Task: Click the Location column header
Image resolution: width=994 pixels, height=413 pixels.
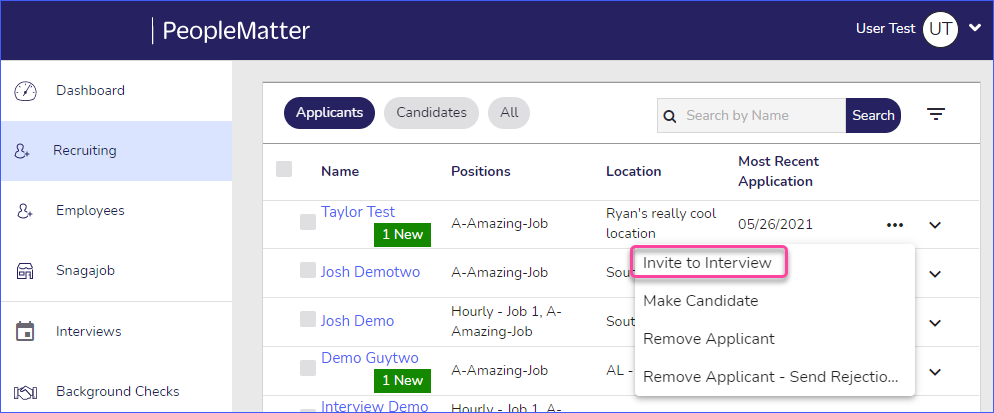Action: tap(633, 171)
